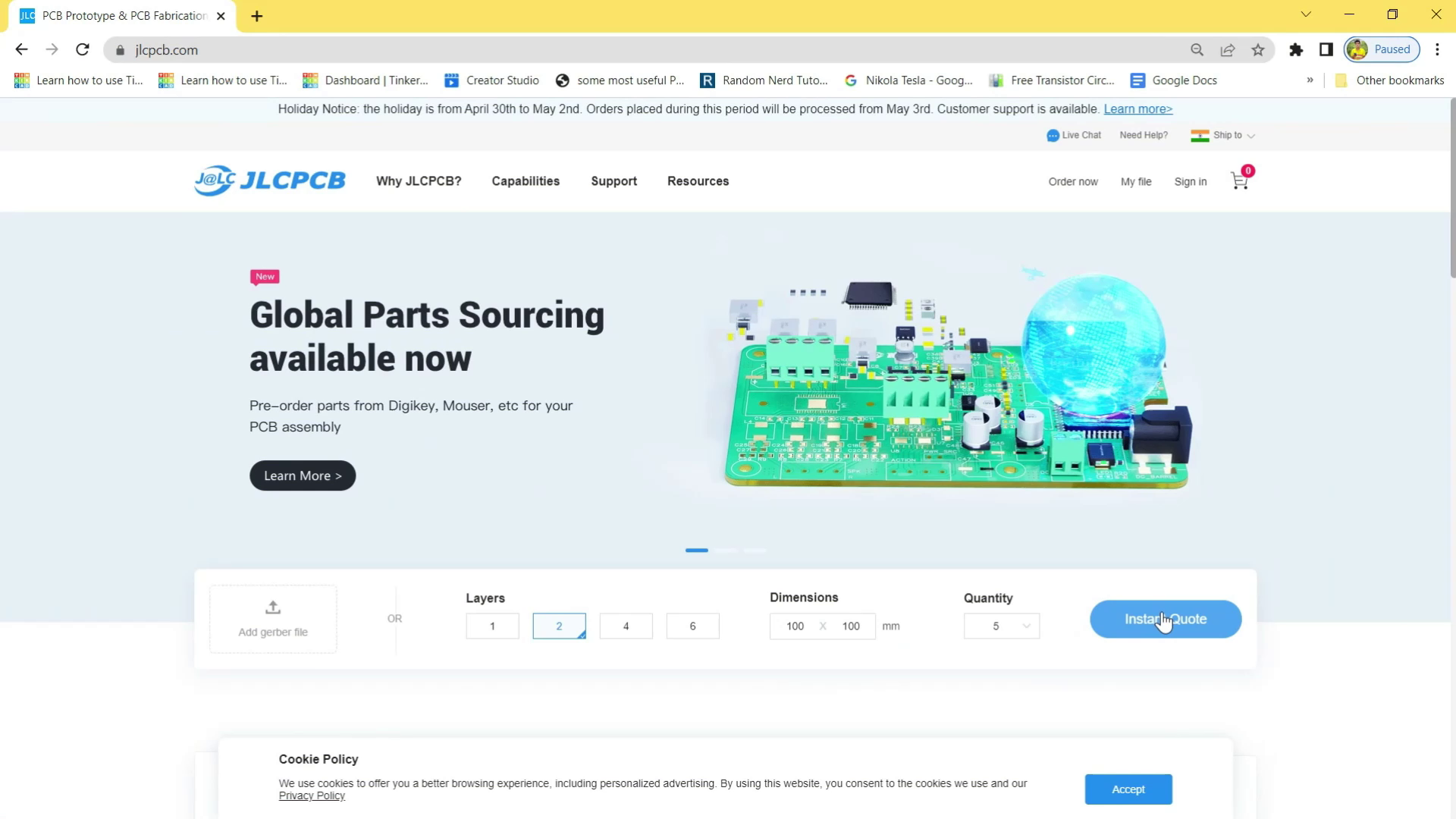
Task: Expand the hidden bookmarks chevron
Action: pyautogui.click(x=1310, y=80)
